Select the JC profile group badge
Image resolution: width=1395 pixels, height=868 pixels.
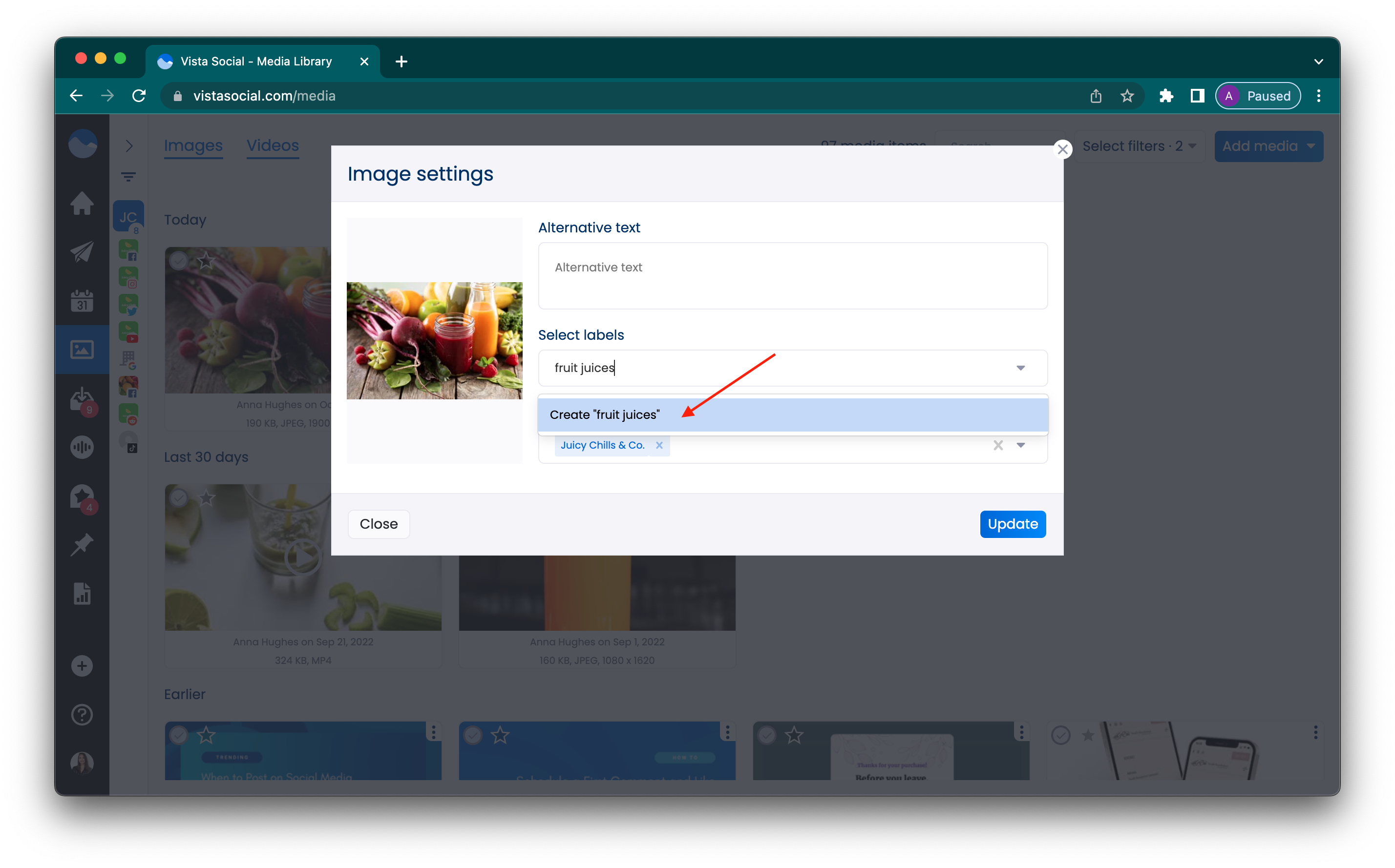pyautogui.click(x=128, y=216)
